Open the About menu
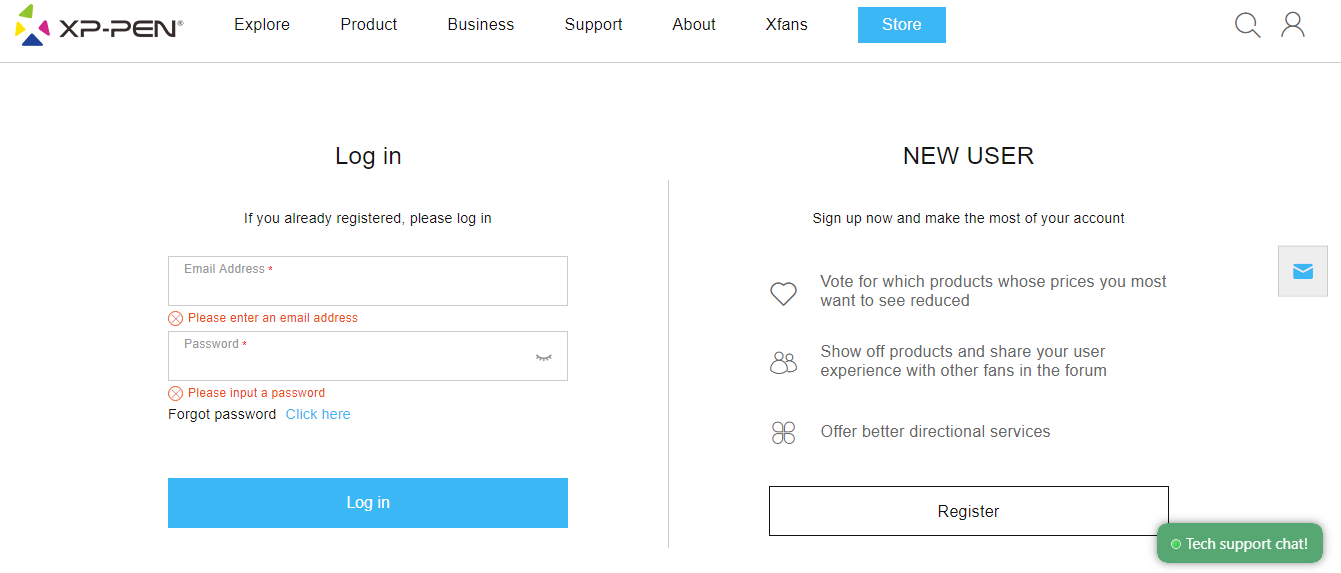The height and width of the screenshot is (573, 1341). click(694, 25)
